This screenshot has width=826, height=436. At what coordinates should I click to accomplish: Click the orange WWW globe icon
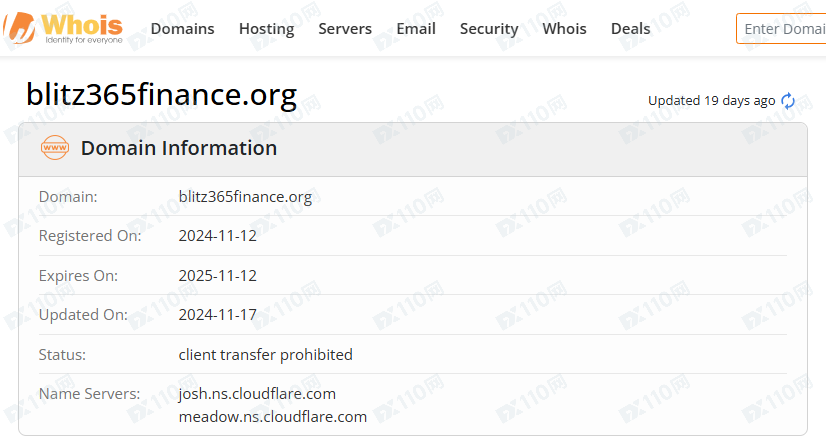(55, 148)
